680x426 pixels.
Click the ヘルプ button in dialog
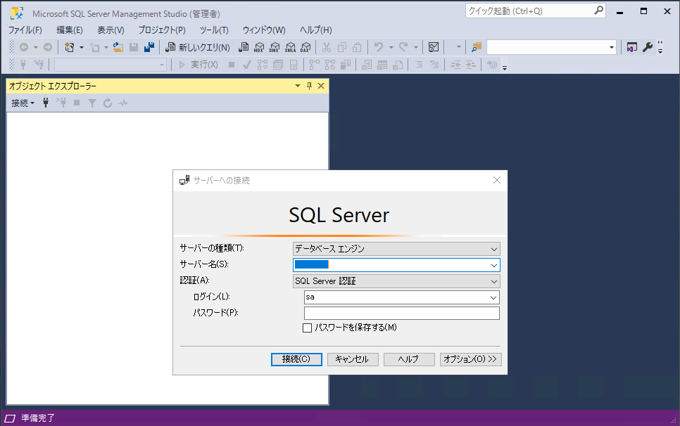(x=409, y=359)
